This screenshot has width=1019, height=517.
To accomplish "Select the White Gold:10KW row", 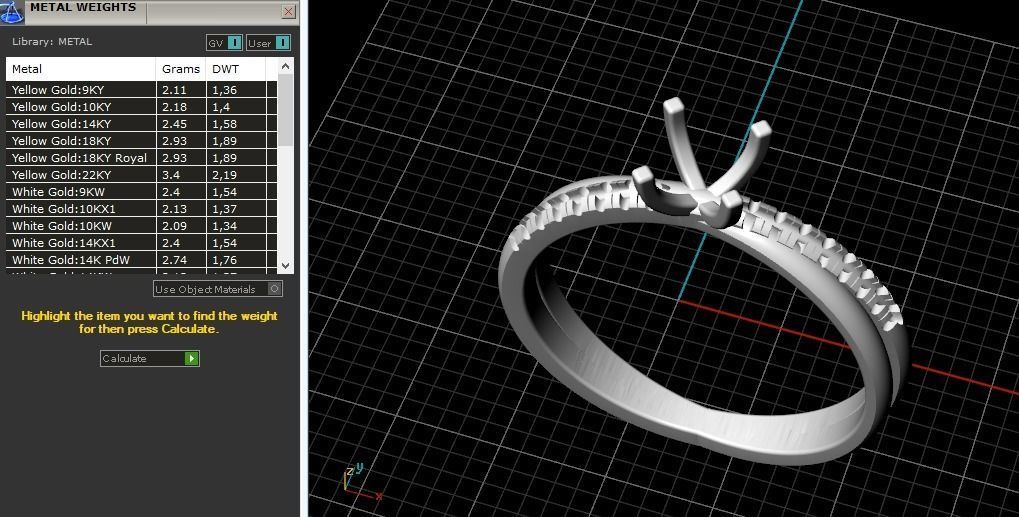I will [x=142, y=225].
